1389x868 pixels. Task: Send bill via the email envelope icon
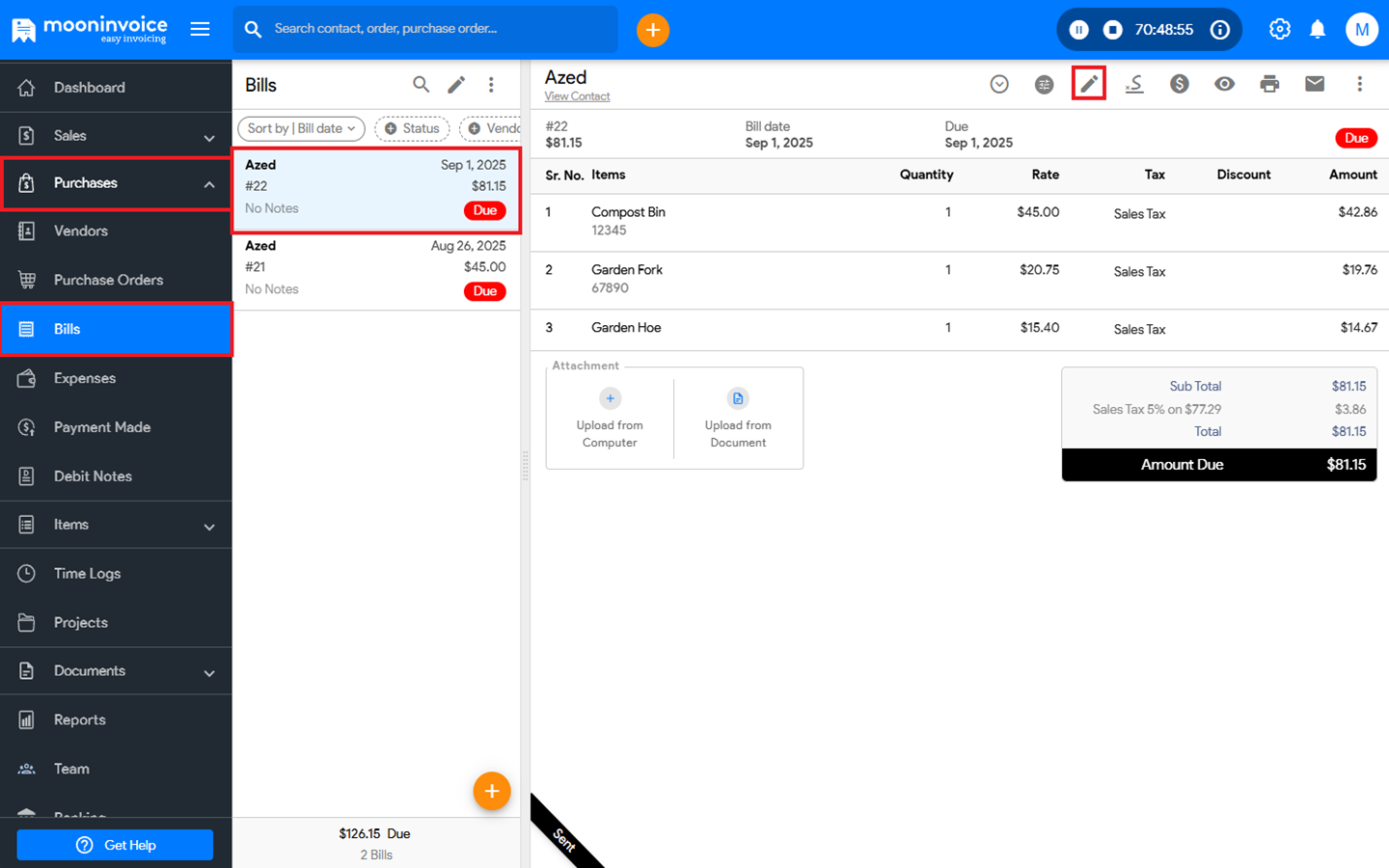1314,84
